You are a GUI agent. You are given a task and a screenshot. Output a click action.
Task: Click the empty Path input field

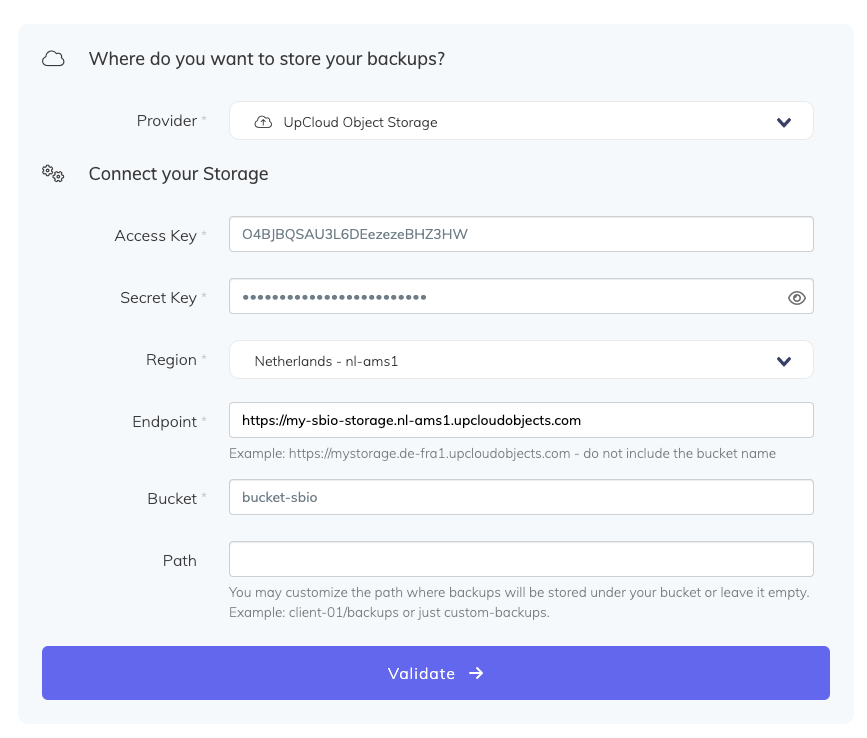click(520, 560)
